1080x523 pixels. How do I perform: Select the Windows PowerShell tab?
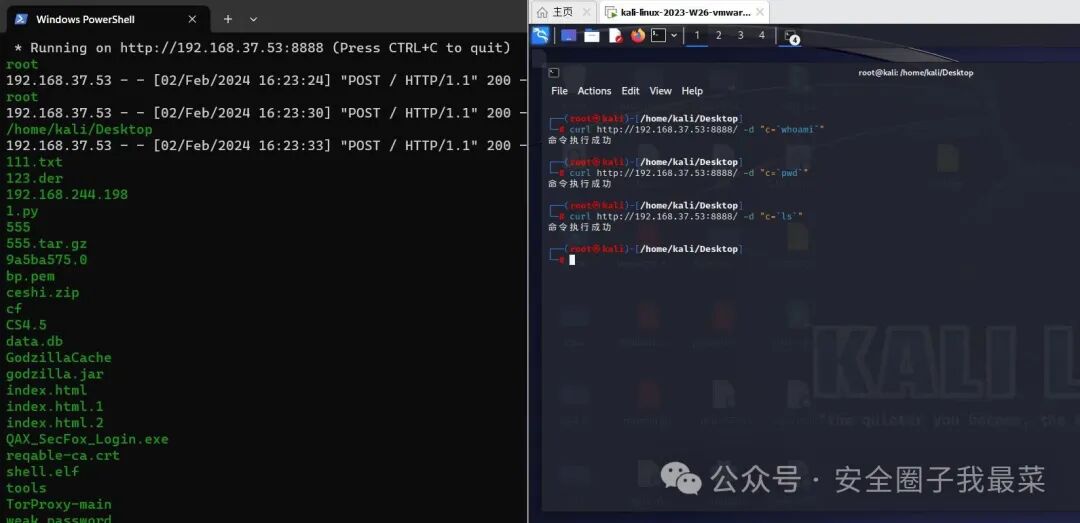point(106,19)
